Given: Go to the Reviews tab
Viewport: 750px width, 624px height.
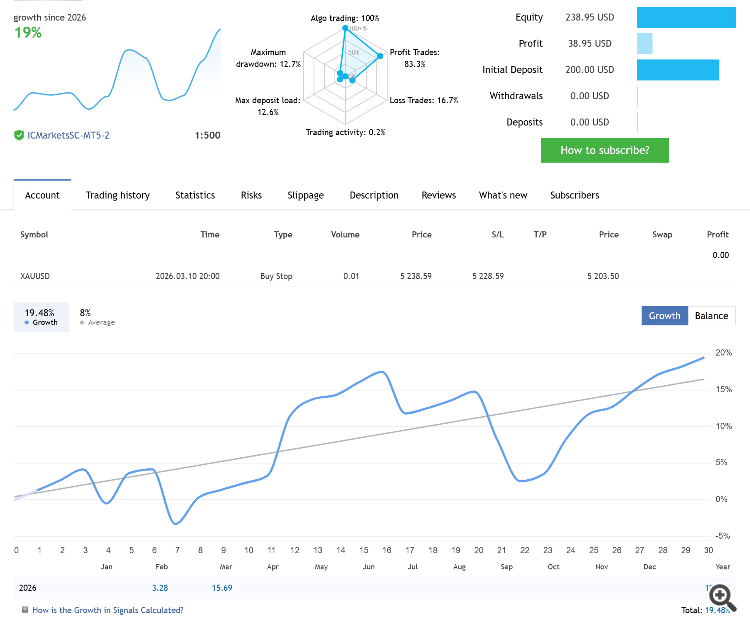Looking at the screenshot, I should pyautogui.click(x=438, y=195).
